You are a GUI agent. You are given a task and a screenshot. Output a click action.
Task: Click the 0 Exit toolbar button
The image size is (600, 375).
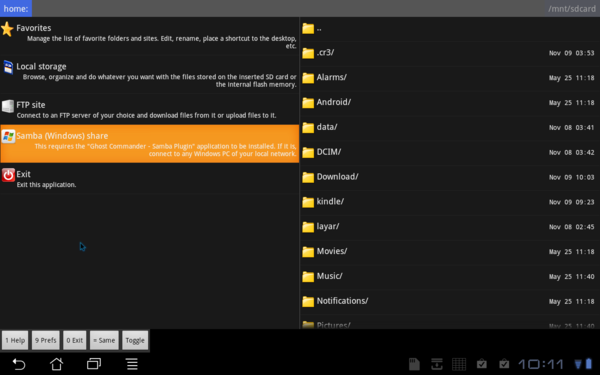coord(75,340)
